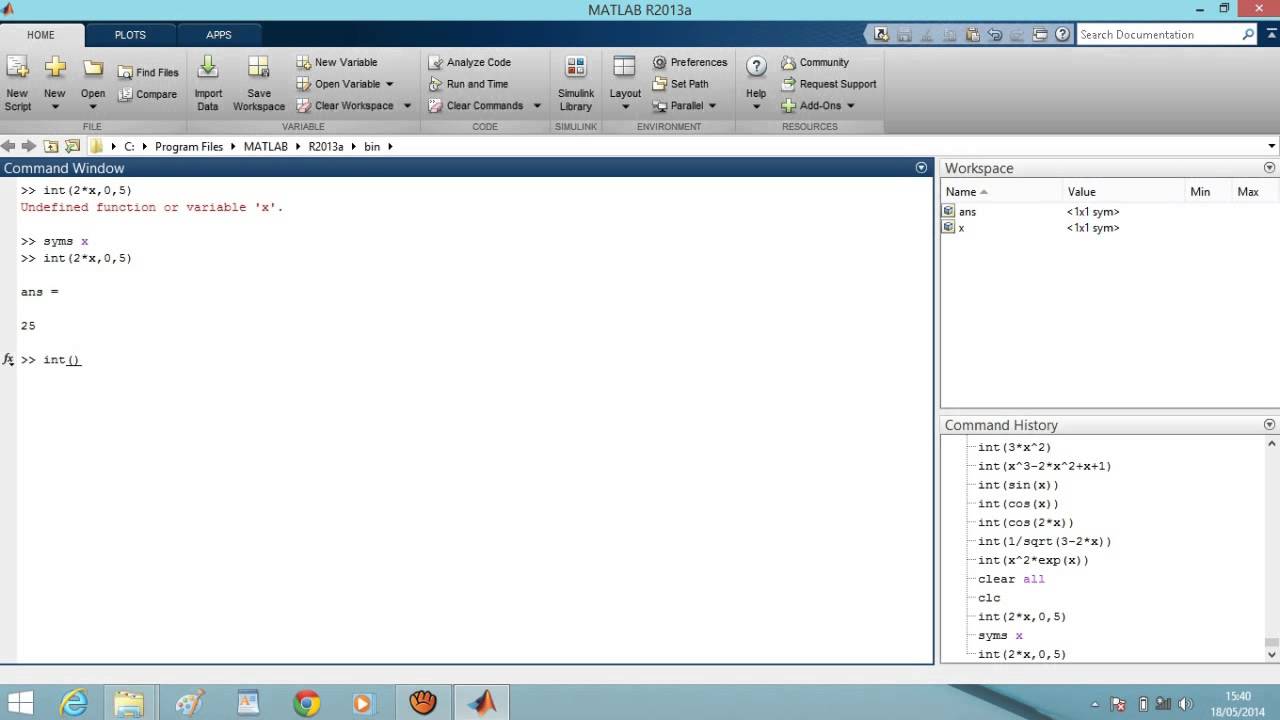
Task: Select syms x in Command History
Action: point(1000,635)
